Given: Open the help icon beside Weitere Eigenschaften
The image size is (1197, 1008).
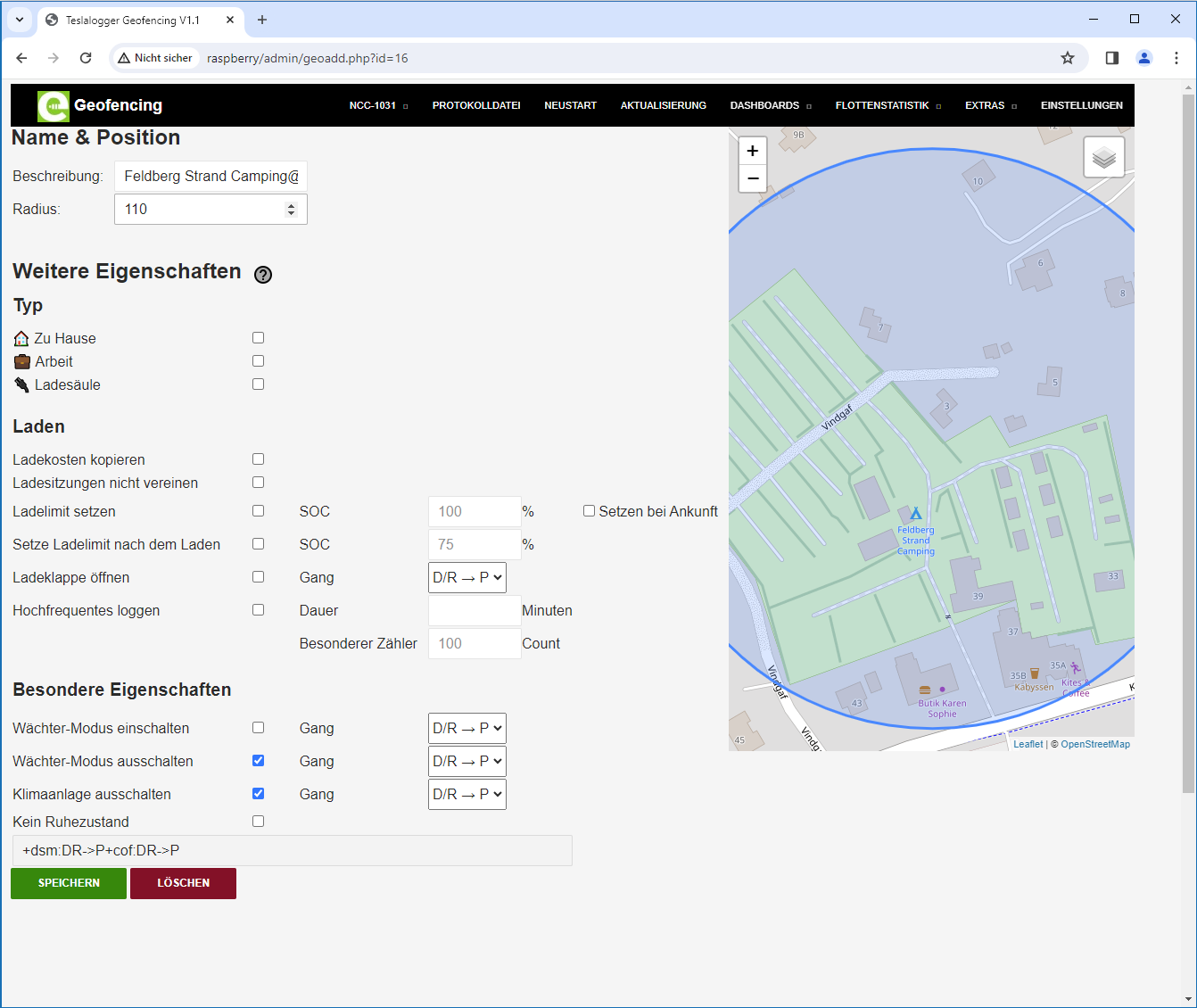Looking at the screenshot, I should 263,275.
